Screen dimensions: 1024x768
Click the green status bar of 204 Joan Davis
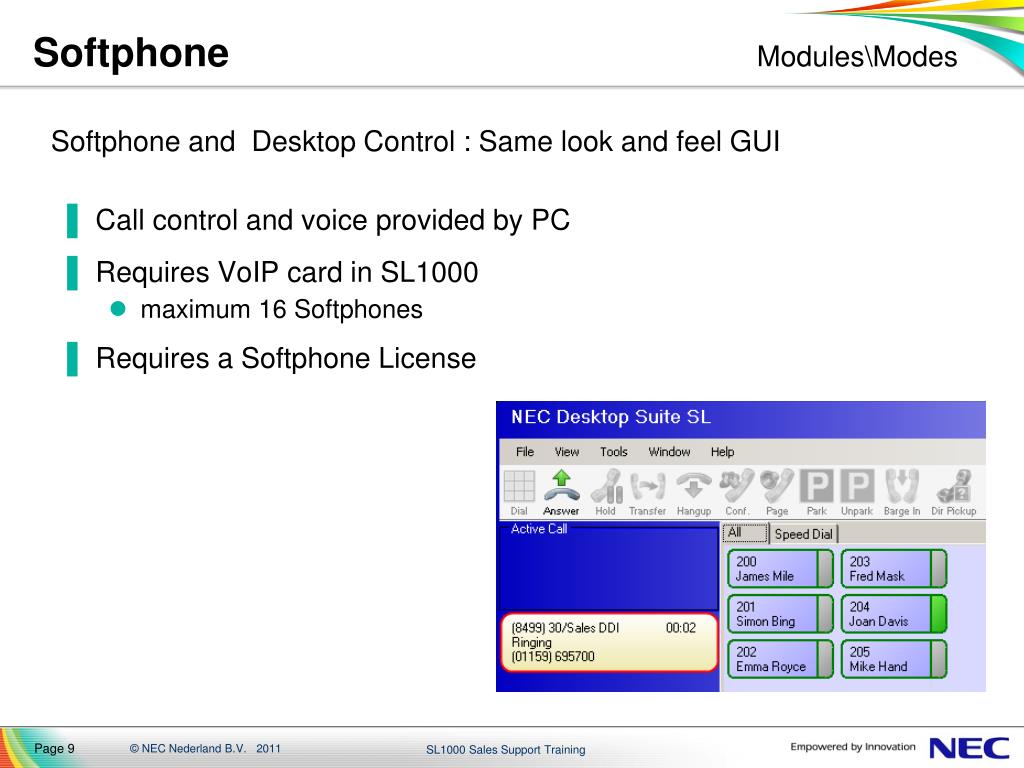point(938,614)
